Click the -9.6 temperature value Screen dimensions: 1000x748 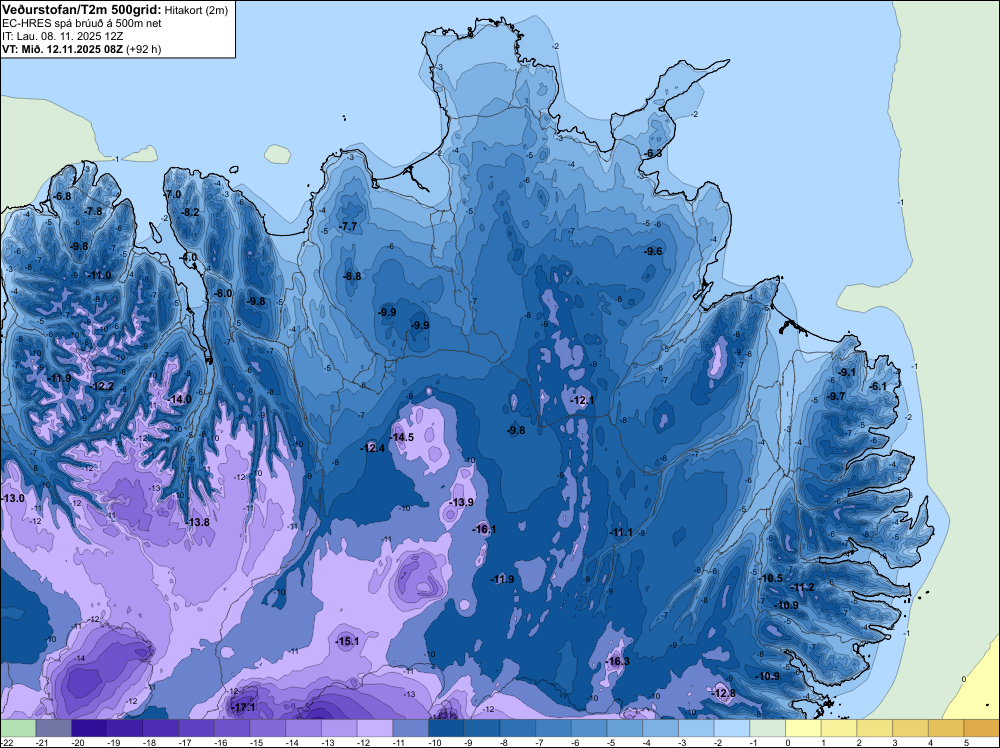click(x=653, y=252)
